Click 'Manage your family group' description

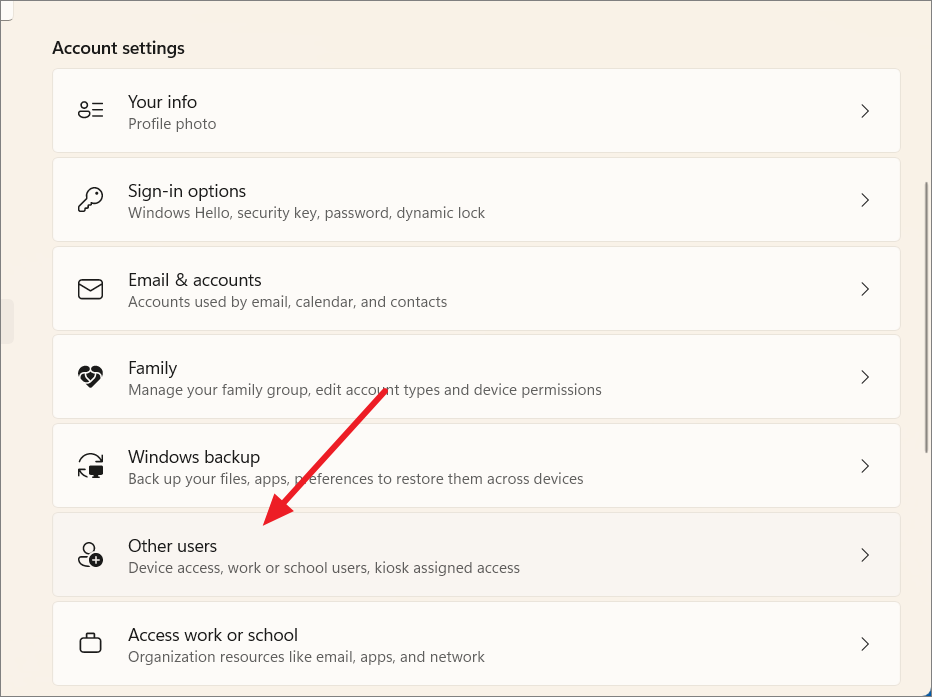[364, 390]
